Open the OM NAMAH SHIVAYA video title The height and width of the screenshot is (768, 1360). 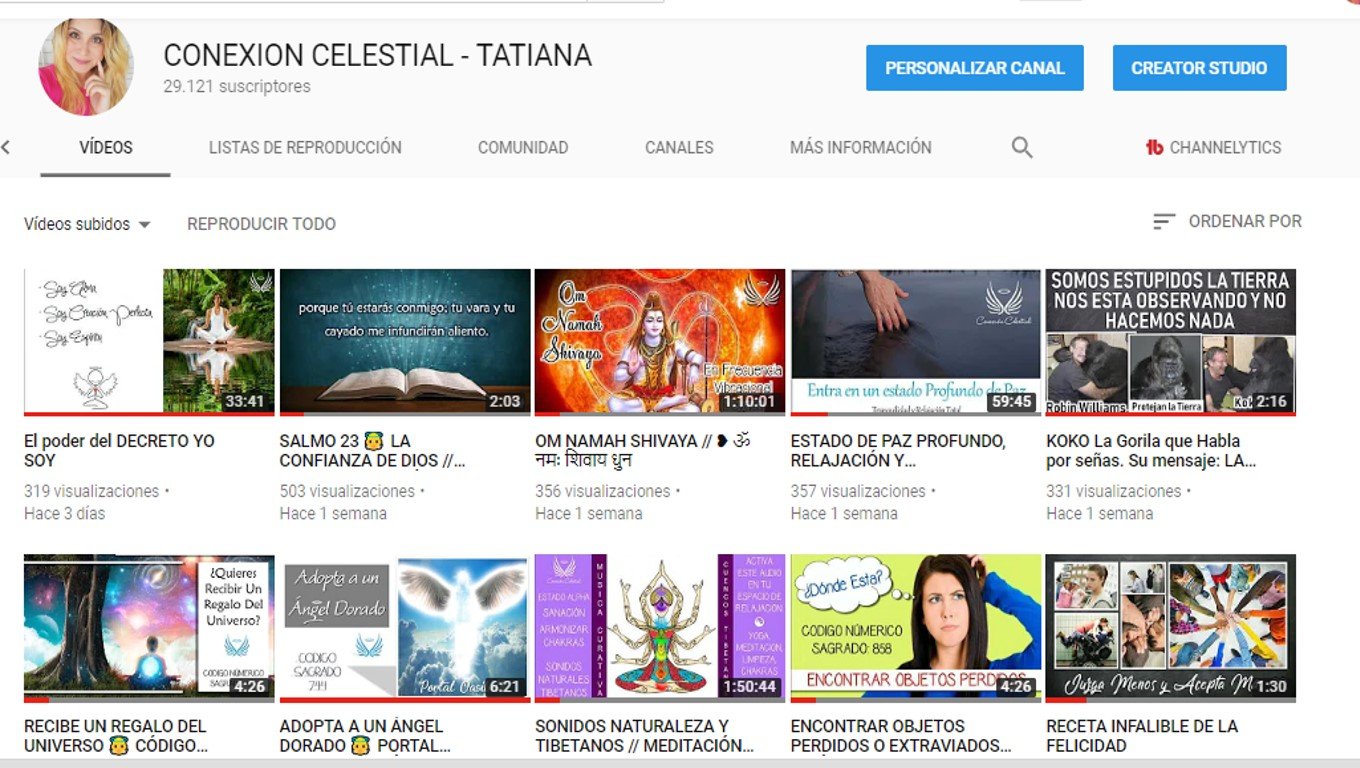click(x=643, y=451)
